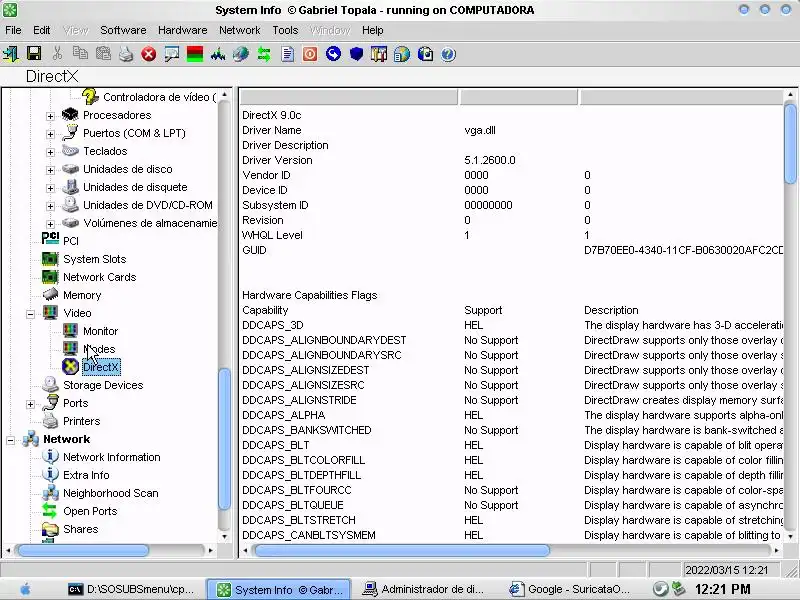Select System Slots in the tree
Screen dimensions: 800x600
click(x=94, y=259)
